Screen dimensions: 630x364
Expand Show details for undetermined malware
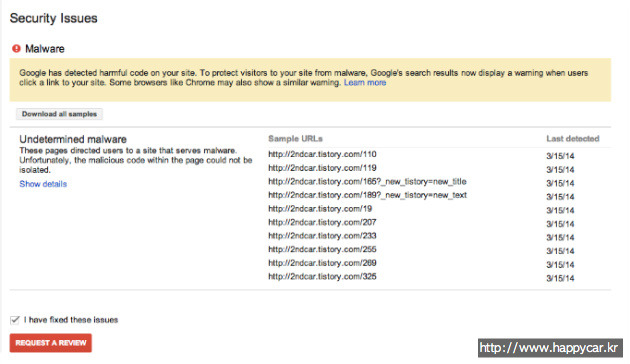tap(43, 184)
